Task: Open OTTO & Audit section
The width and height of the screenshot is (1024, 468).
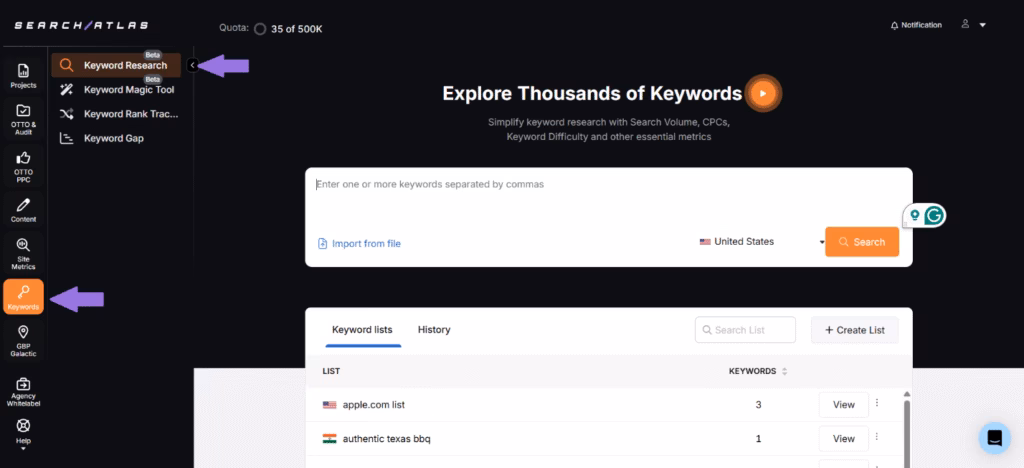Action: pos(24,117)
